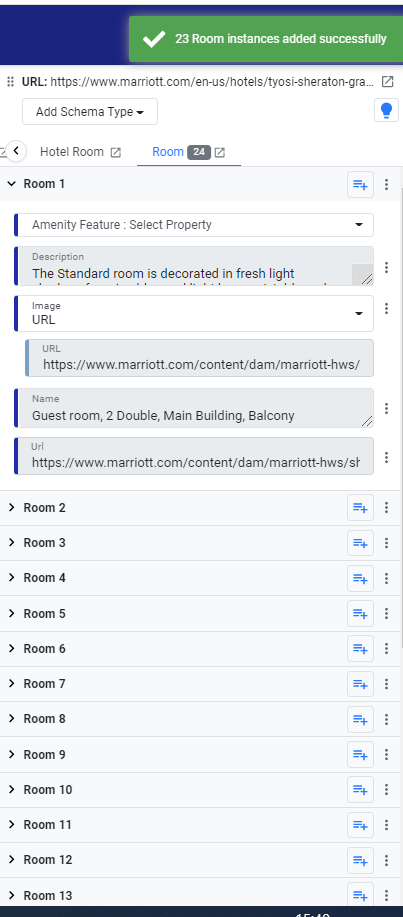Open the three-dot menu beside Description field
Viewport: 403px width, 917px height.
(x=387, y=267)
